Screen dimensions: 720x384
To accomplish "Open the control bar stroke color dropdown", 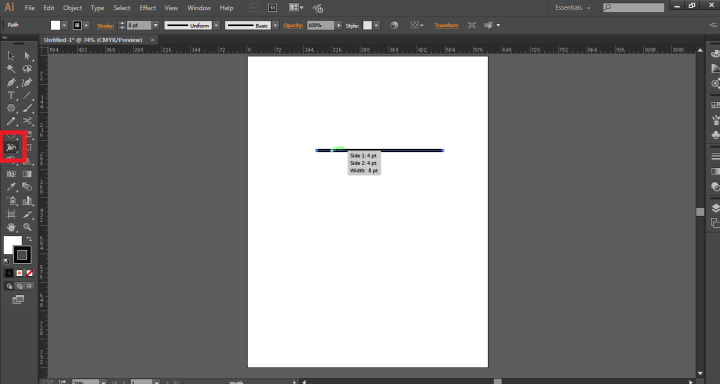I will point(86,26).
